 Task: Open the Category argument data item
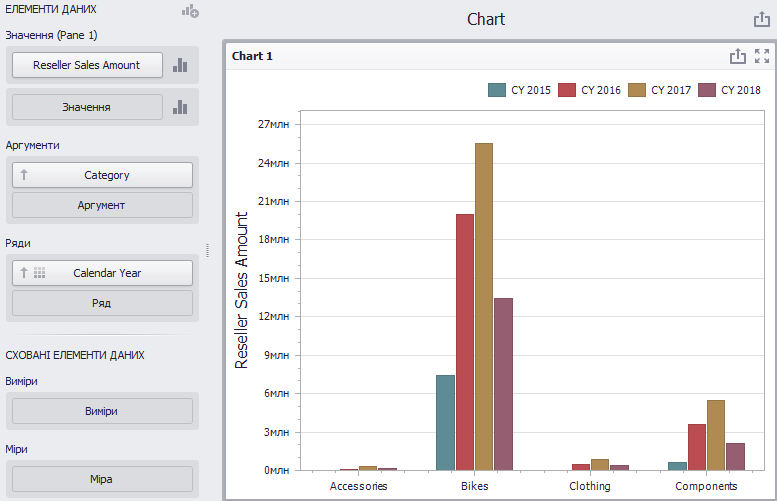click(102, 175)
